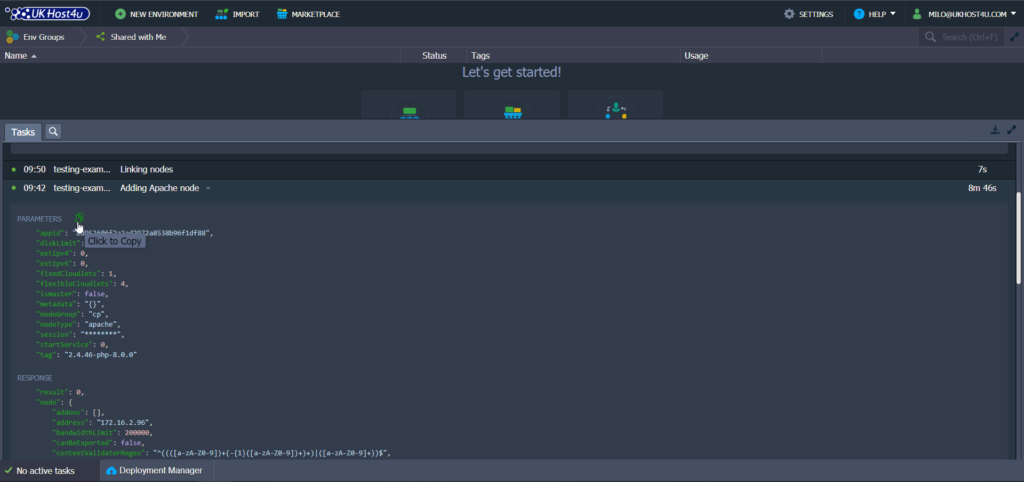1024x482 pixels.
Task: Focus the Search (Ctrl+F) field
Action: [969, 37]
